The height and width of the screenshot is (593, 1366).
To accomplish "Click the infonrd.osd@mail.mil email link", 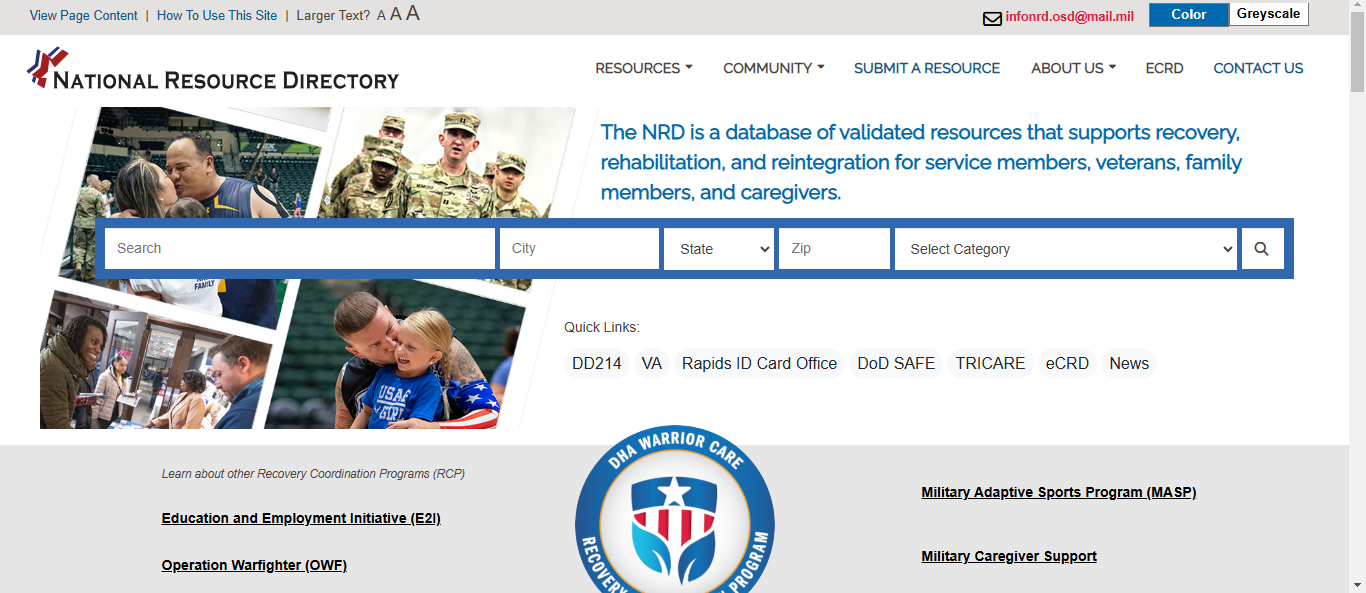I will pyautogui.click(x=1070, y=17).
